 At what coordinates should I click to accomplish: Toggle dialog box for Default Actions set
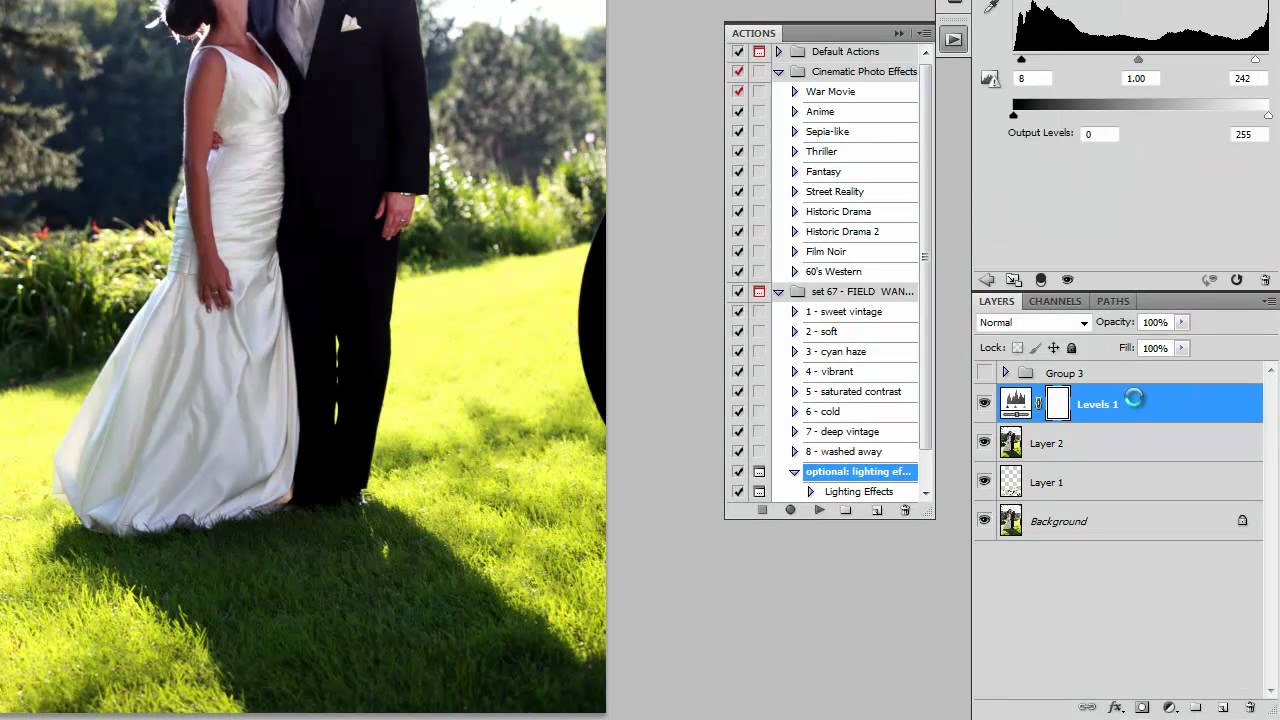759,51
